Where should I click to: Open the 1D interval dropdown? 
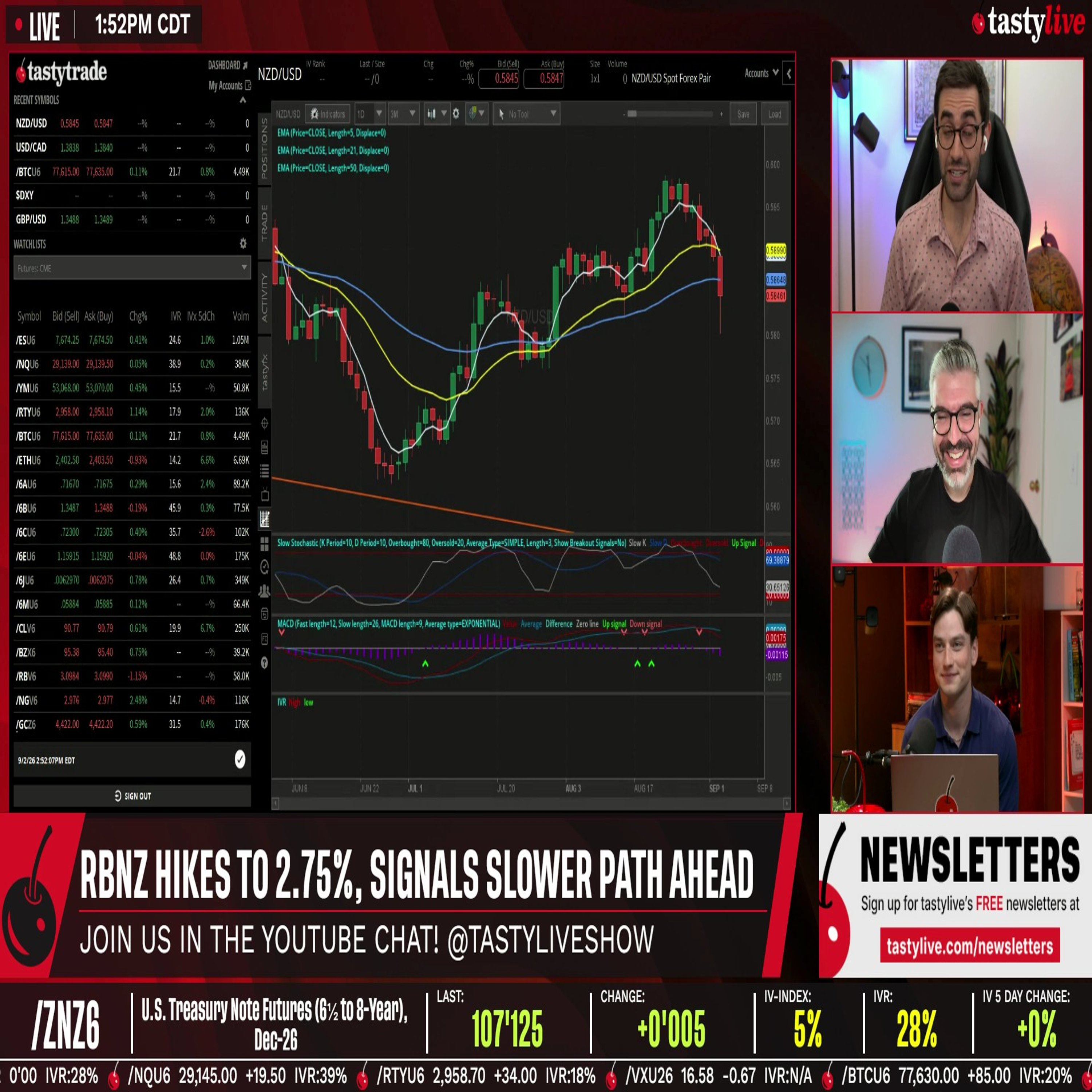point(370,114)
